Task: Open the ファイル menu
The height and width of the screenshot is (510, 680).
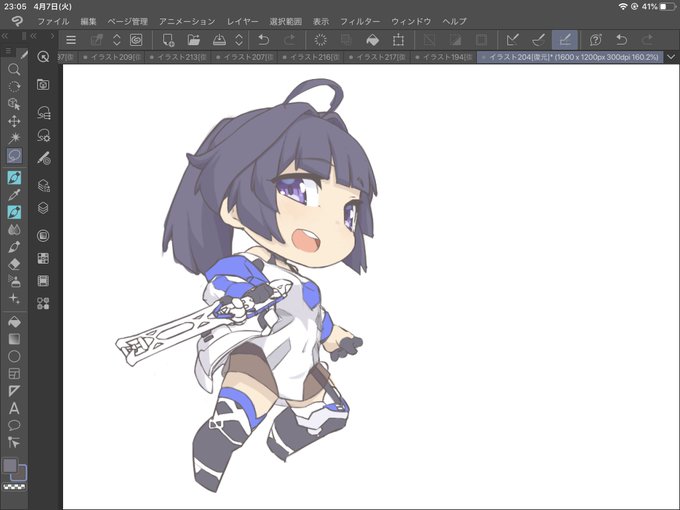Action: pyautogui.click(x=53, y=21)
